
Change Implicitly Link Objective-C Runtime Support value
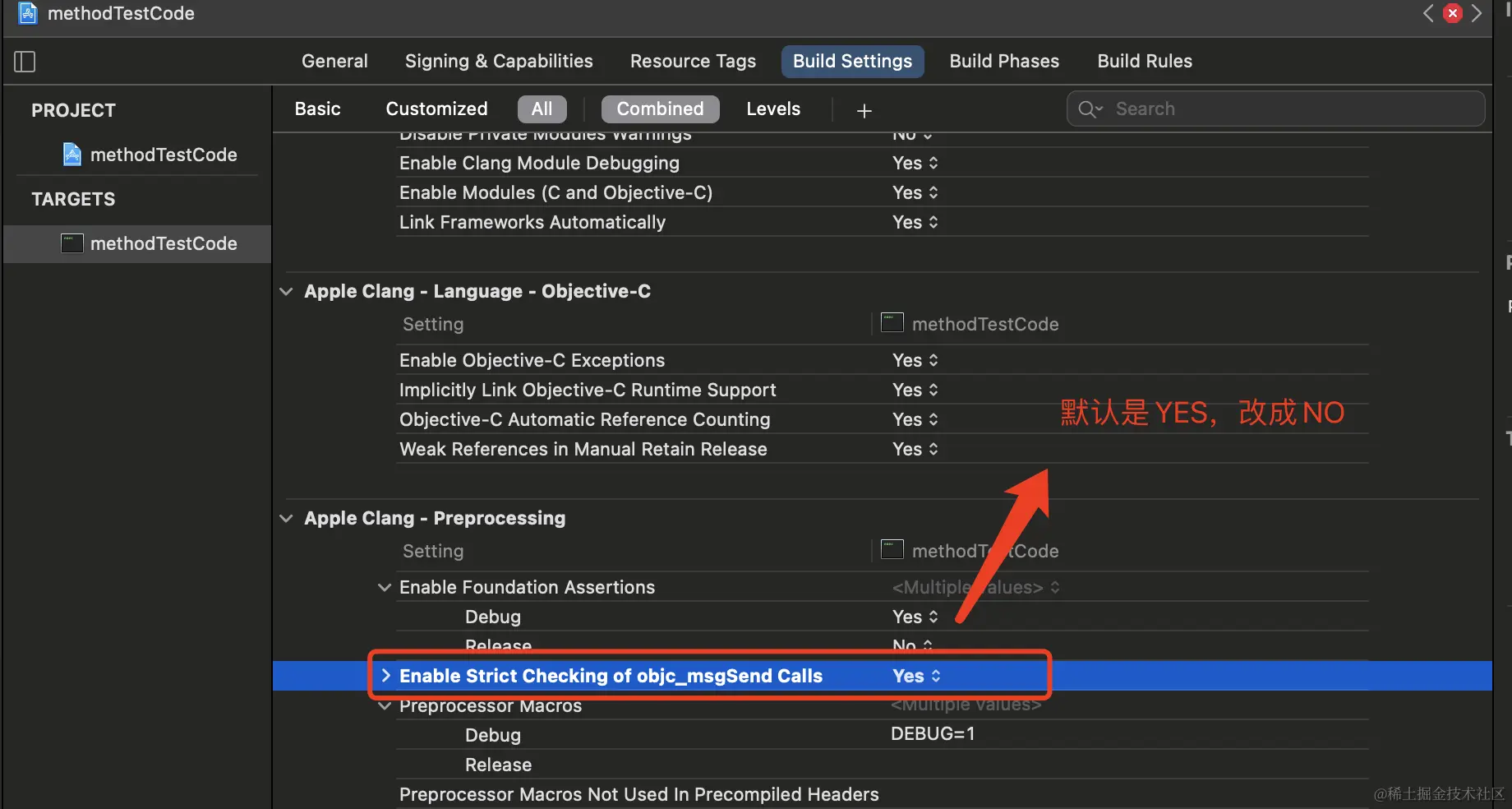pyautogui.click(x=915, y=391)
